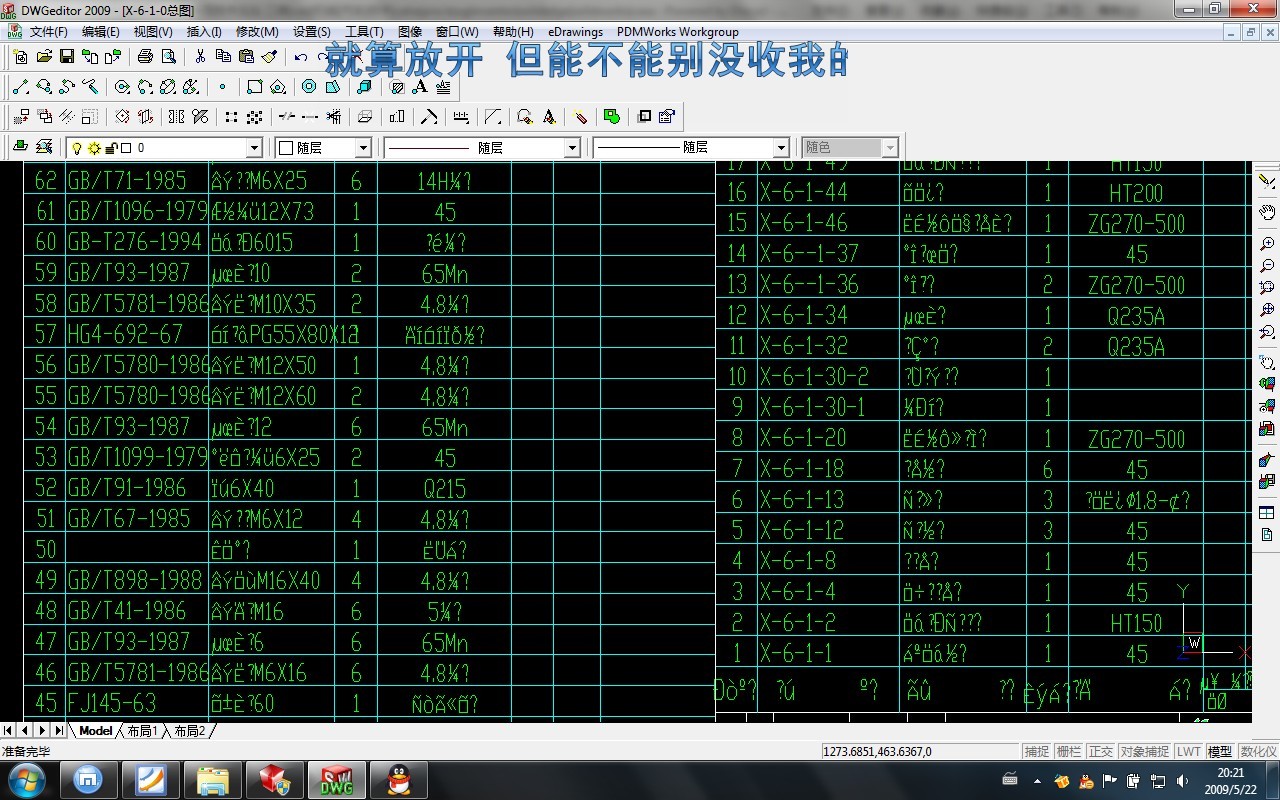Click the Print icon
This screenshot has height=800, width=1280.
point(145,57)
